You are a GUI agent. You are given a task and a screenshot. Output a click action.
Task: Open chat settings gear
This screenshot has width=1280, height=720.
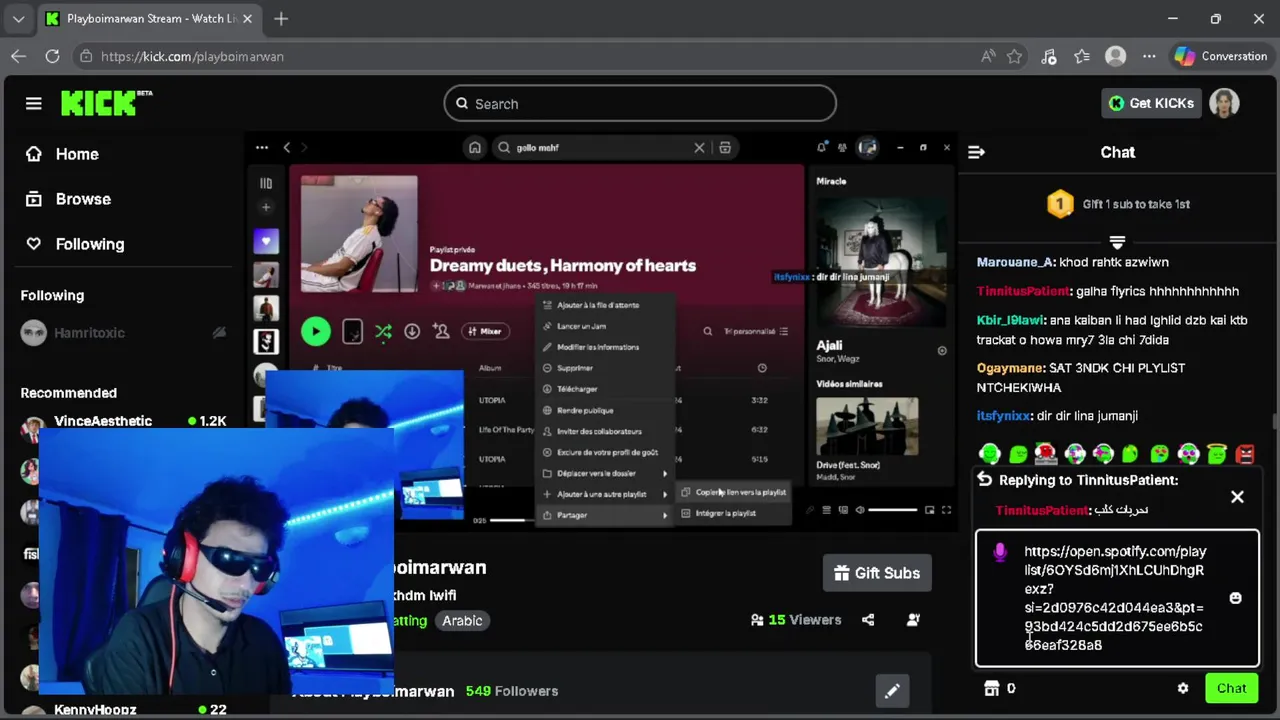1183,688
